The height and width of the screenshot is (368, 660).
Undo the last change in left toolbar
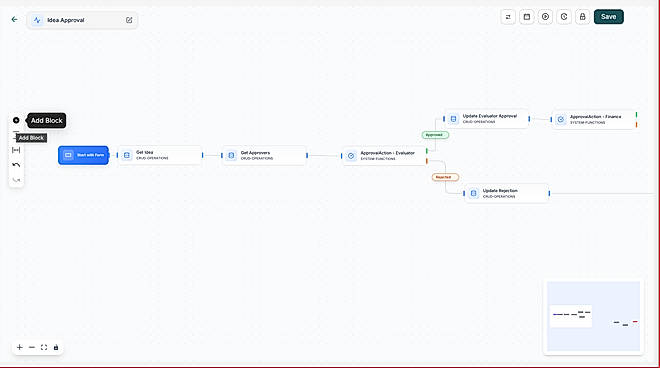[x=16, y=165]
